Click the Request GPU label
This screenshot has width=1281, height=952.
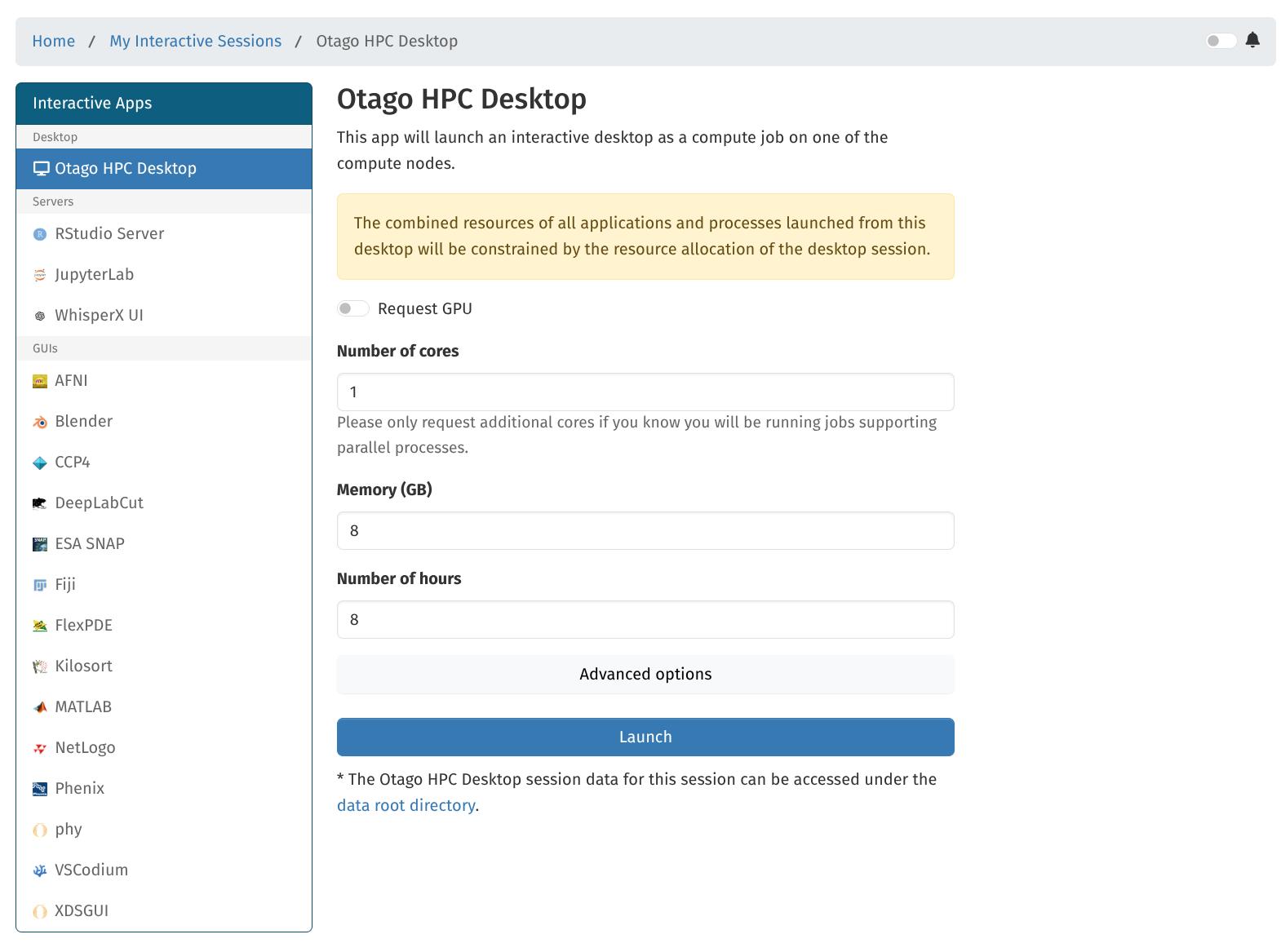click(425, 308)
